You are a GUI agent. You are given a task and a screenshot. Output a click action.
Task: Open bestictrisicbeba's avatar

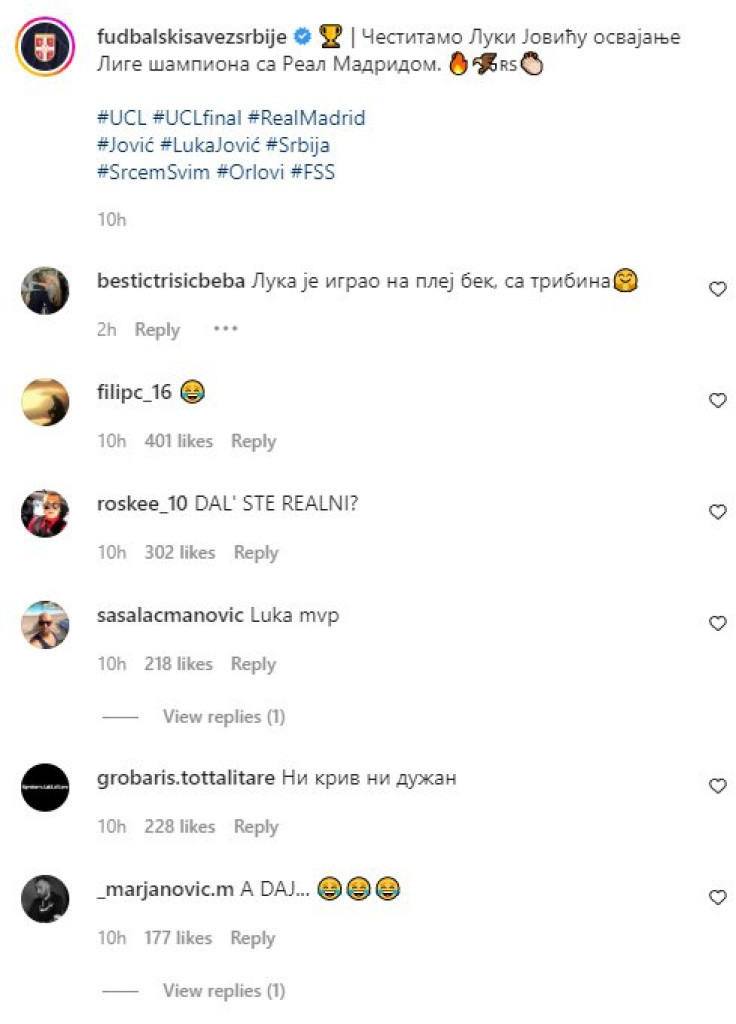tap(45, 291)
